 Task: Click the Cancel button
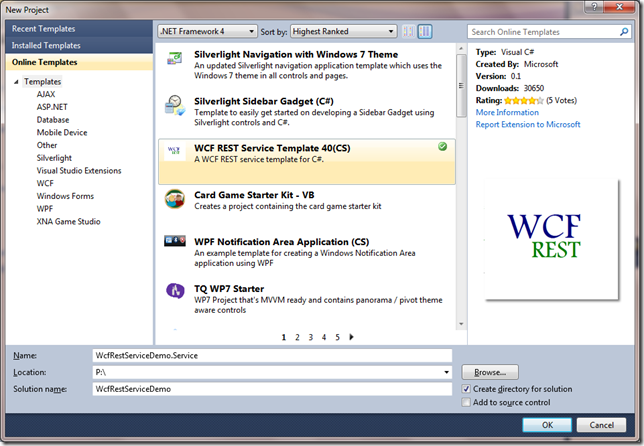point(601,425)
